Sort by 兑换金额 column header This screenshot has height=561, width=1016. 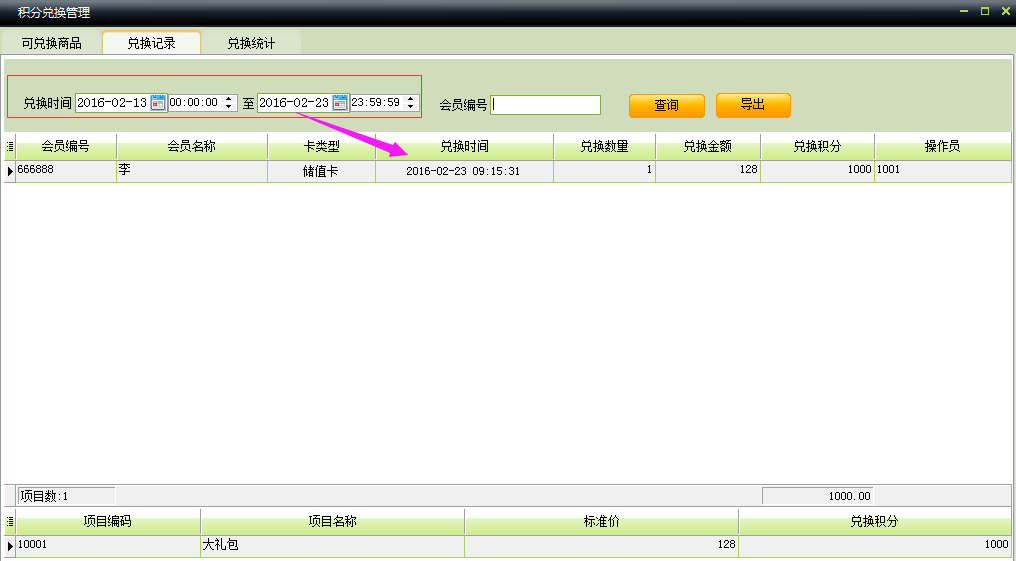(708, 147)
